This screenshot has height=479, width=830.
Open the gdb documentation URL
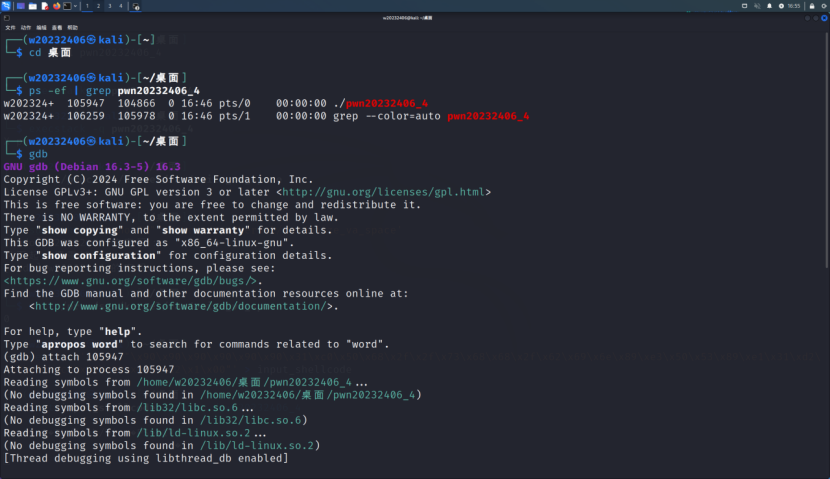tap(181, 306)
